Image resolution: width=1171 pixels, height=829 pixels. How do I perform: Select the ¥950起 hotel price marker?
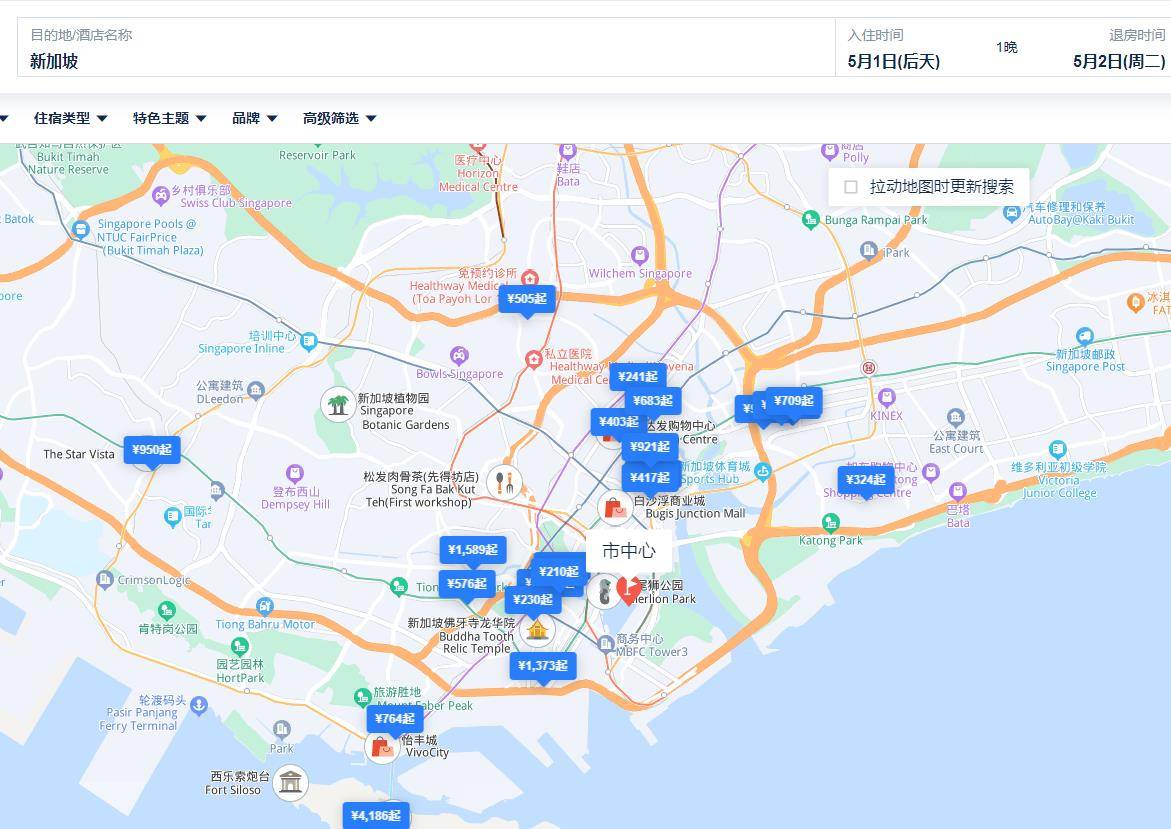(x=152, y=450)
